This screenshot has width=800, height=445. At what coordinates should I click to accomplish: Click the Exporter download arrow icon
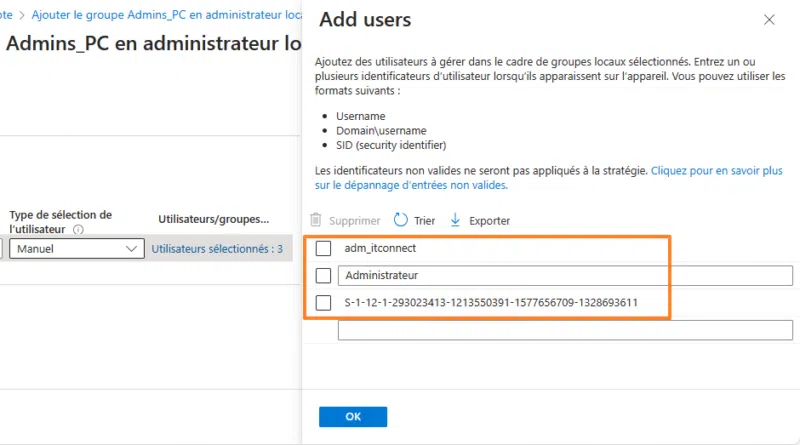[455, 220]
